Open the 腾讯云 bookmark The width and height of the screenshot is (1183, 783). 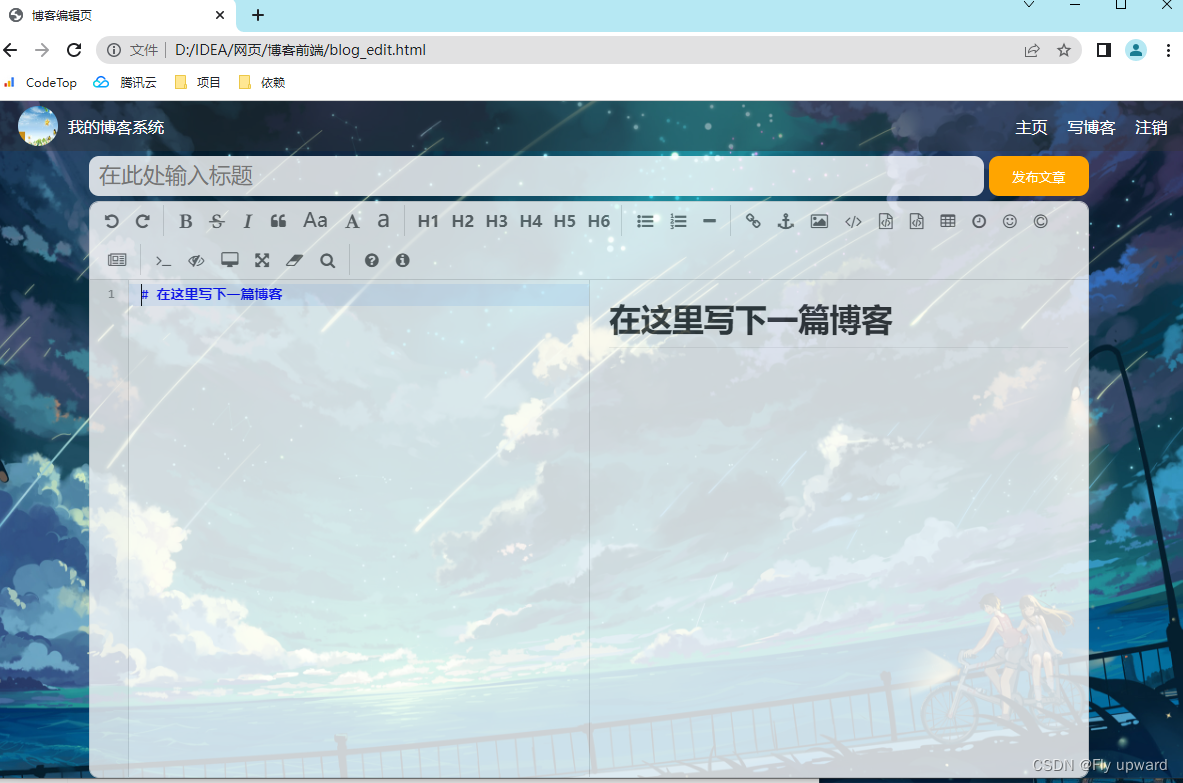pos(125,82)
